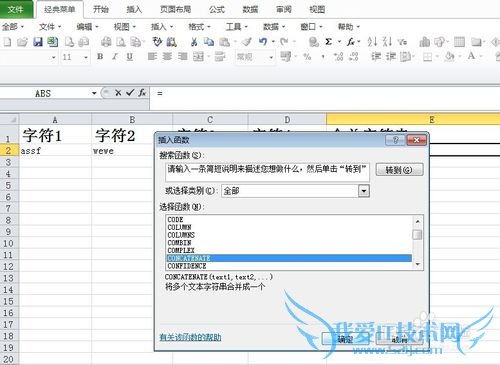This screenshot has width=500, height=365.
Task: Expand the classic 格式 menu dropdown
Action: point(199,27)
